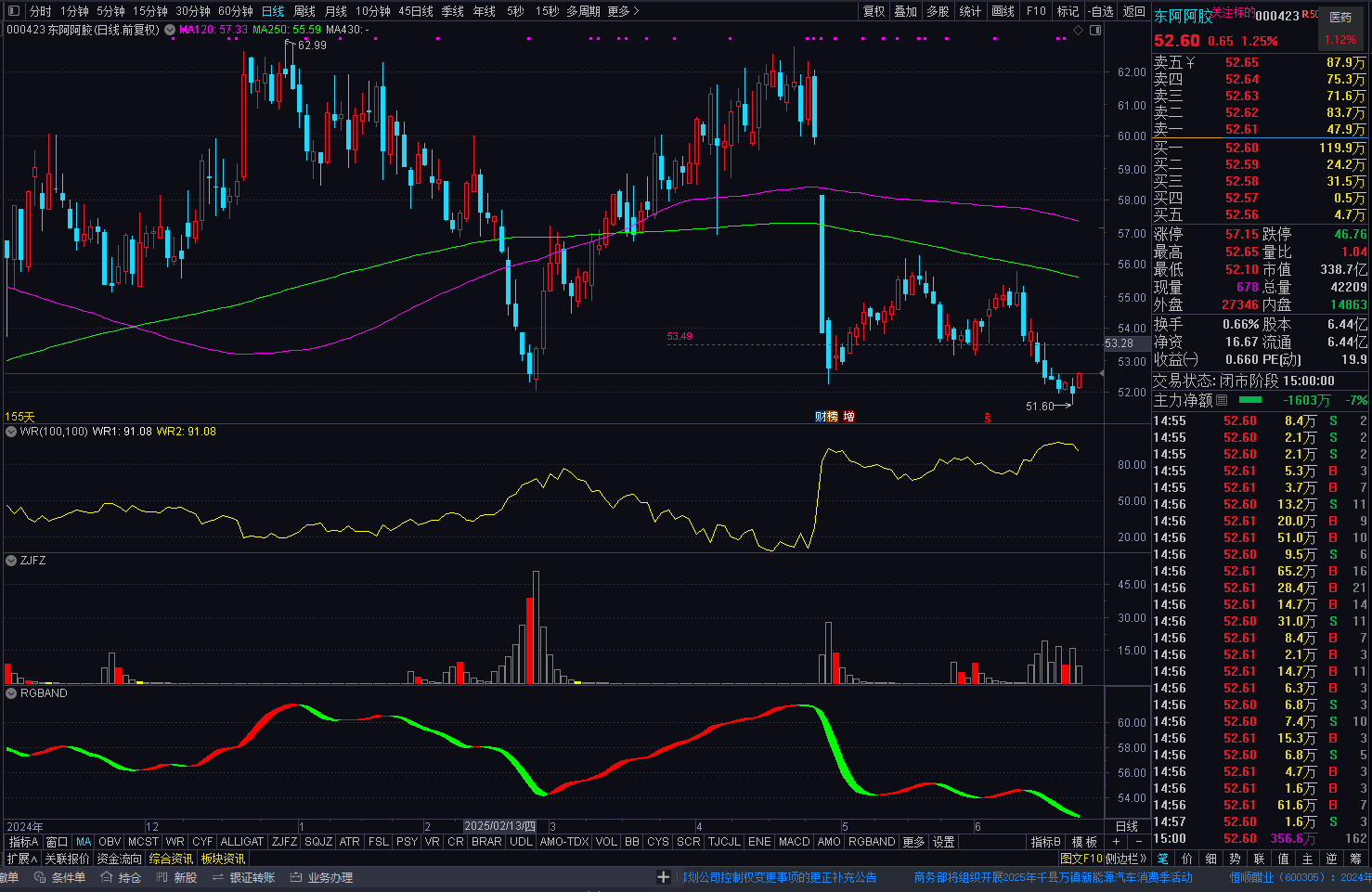
Task: Click the list icon beside 主力净额
Action: coord(1222,400)
